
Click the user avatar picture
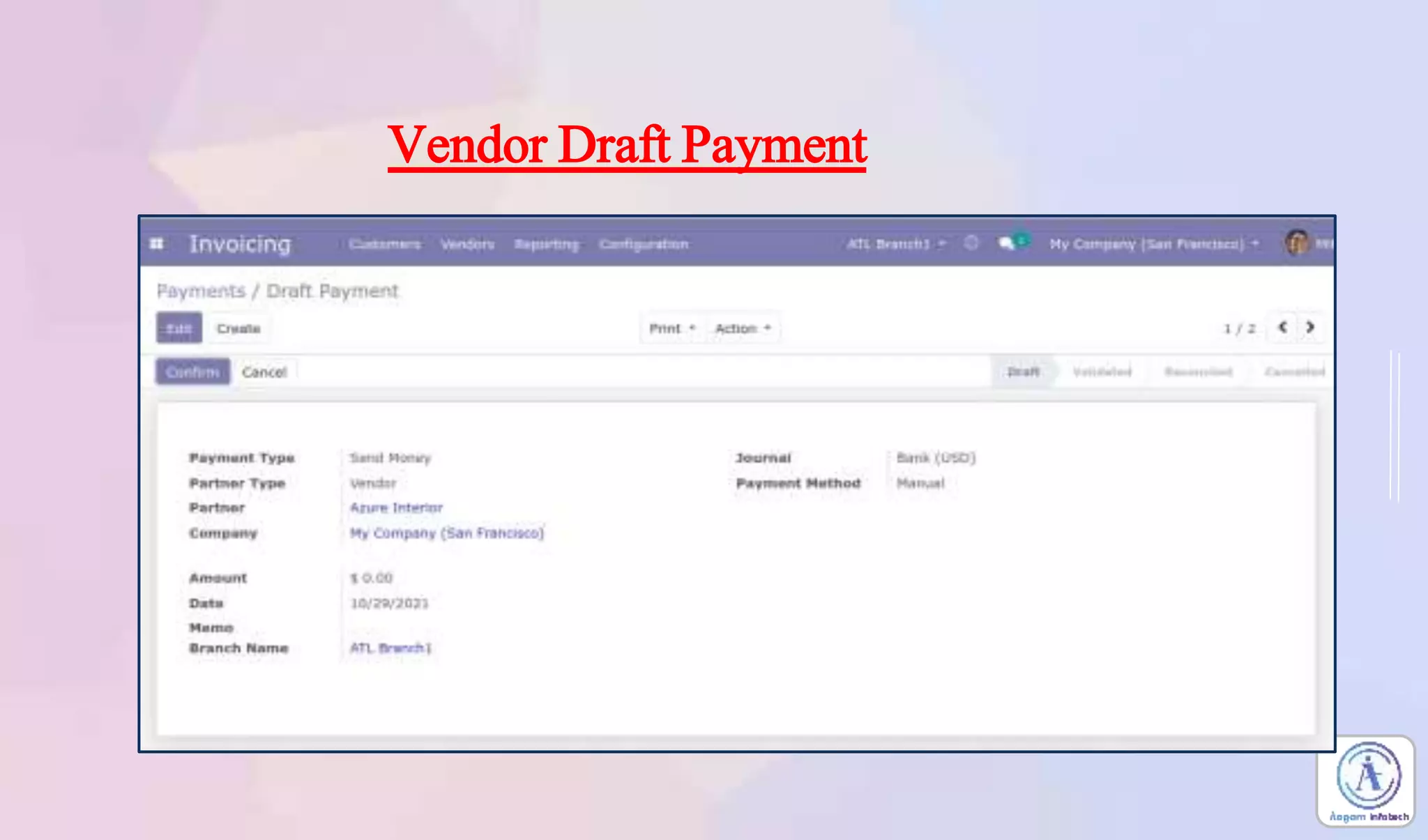tap(1297, 243)
